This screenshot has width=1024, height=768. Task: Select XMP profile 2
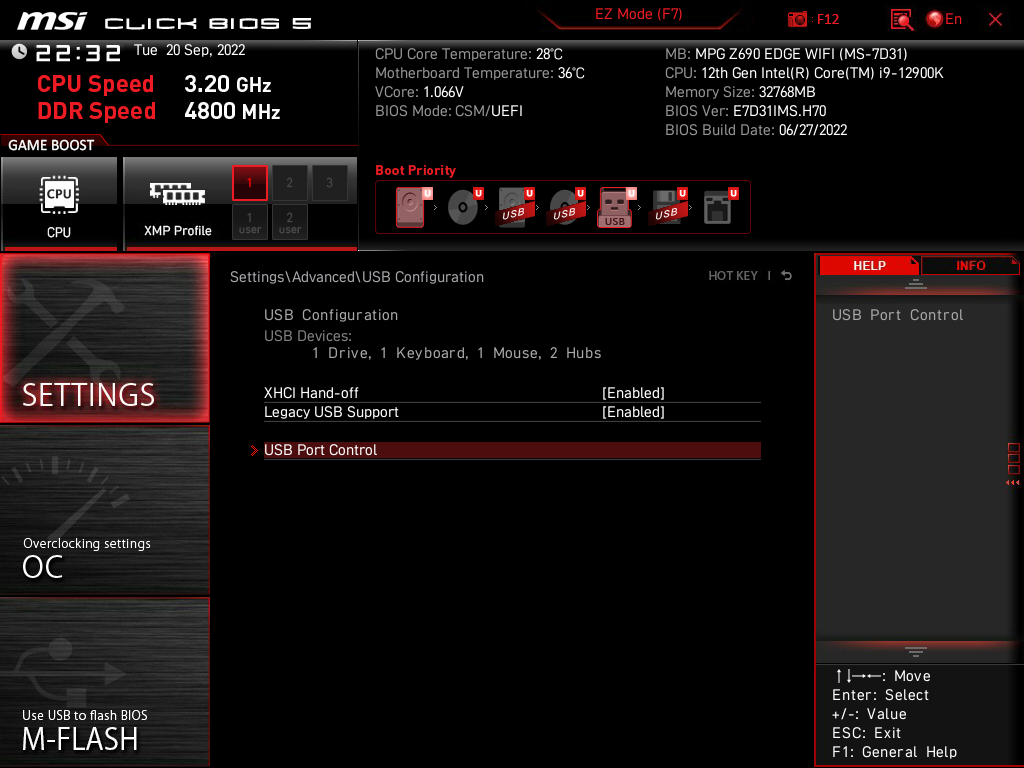coord(289,183)
